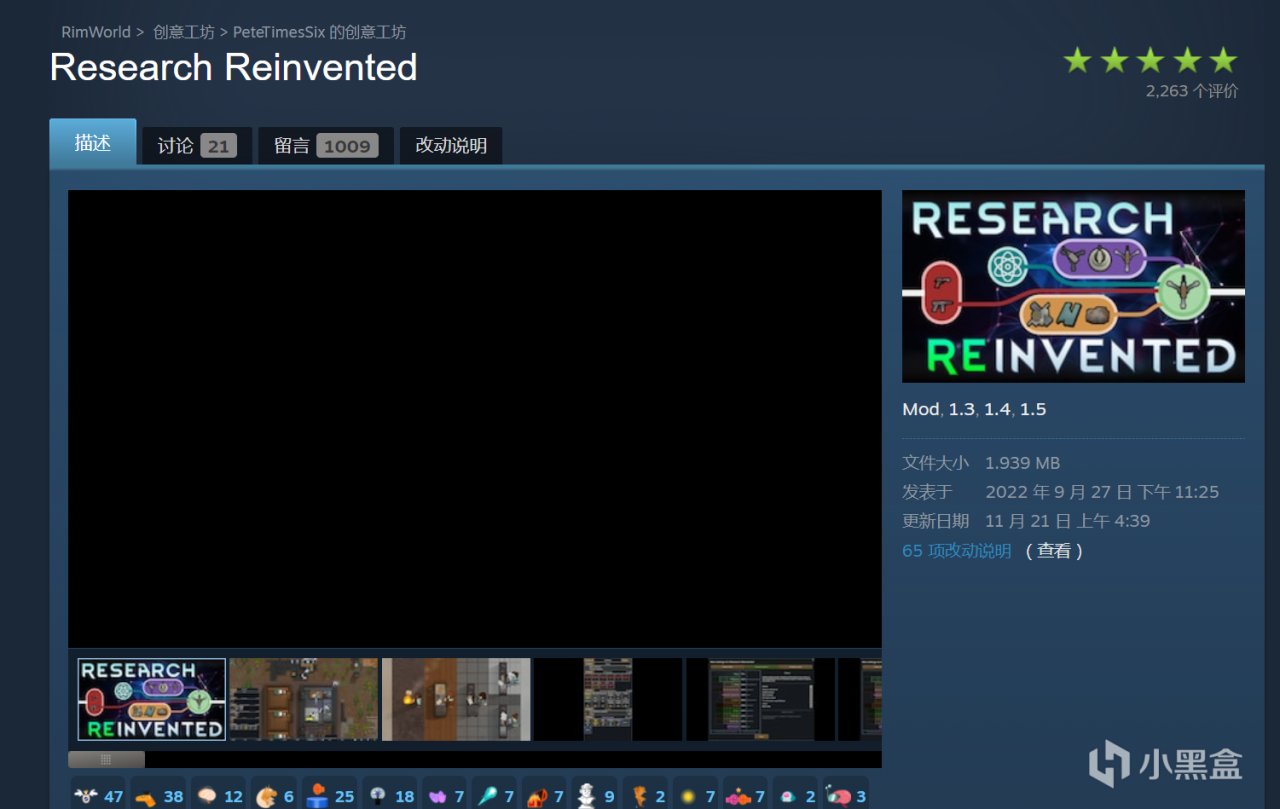The width and height of the screenshot is (1280, 809).
Task: Open PeteTimesSix 的创意工坊 breadcrumb link
Action: tap(319, 32)
